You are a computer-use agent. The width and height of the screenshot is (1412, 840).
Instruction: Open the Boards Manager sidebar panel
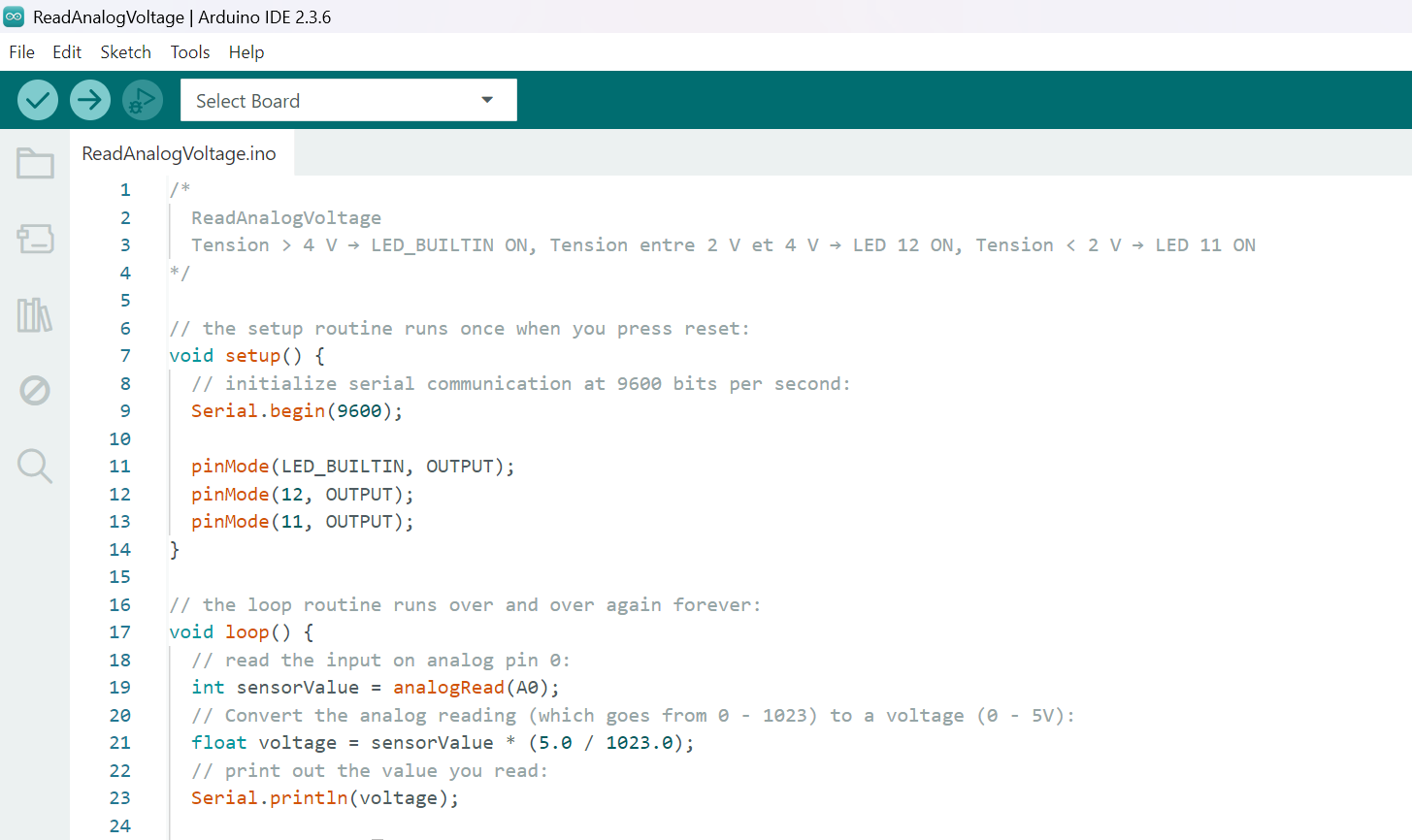(35, 239)
